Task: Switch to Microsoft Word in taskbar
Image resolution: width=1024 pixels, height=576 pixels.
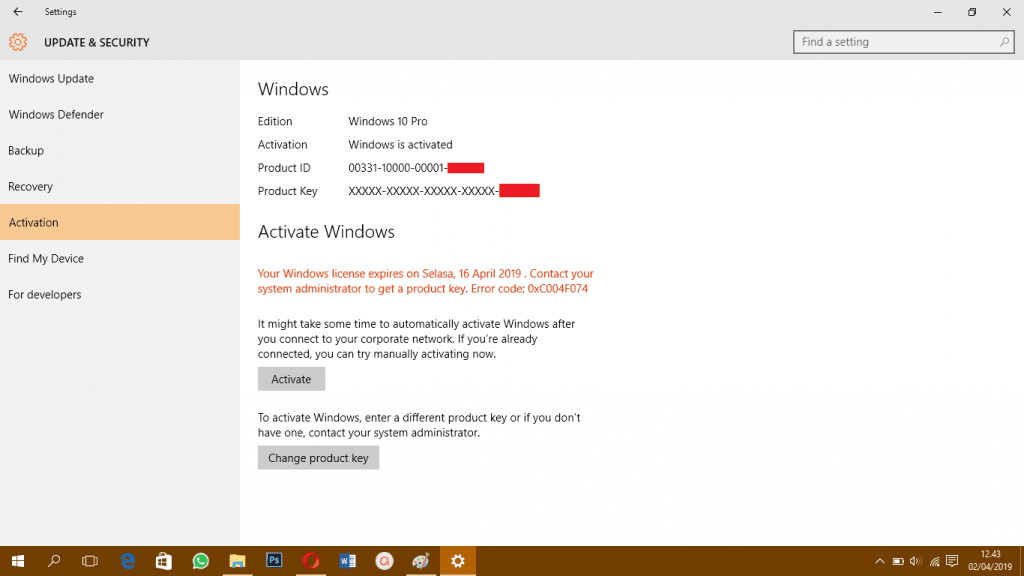Action: (347, 561)
